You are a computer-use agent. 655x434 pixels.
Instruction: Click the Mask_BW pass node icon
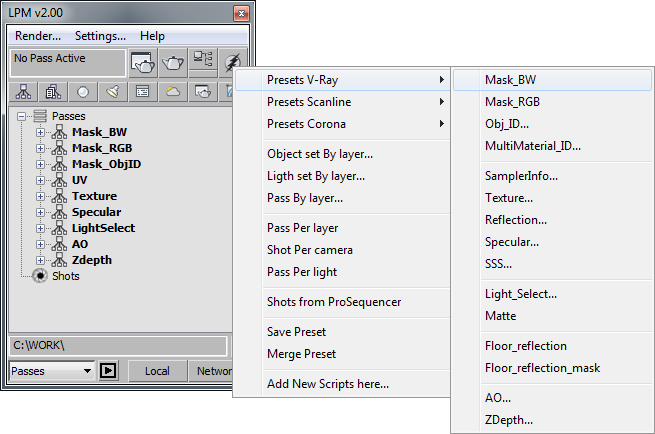pyautogui.click(x=59, y=132)
